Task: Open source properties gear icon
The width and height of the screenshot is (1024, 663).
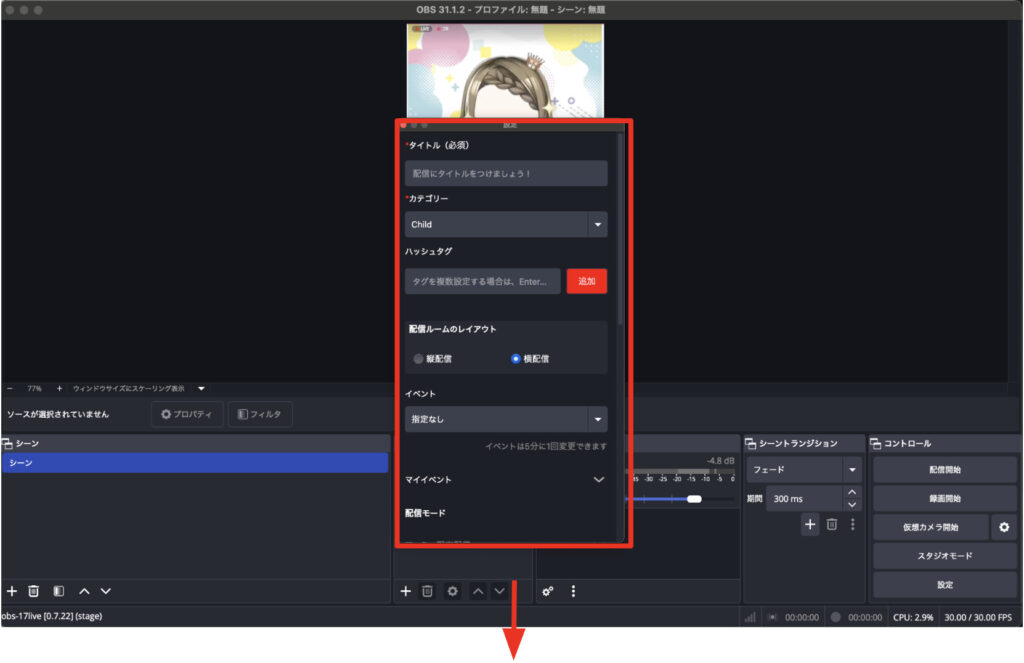Action: [x=453, y=591]
